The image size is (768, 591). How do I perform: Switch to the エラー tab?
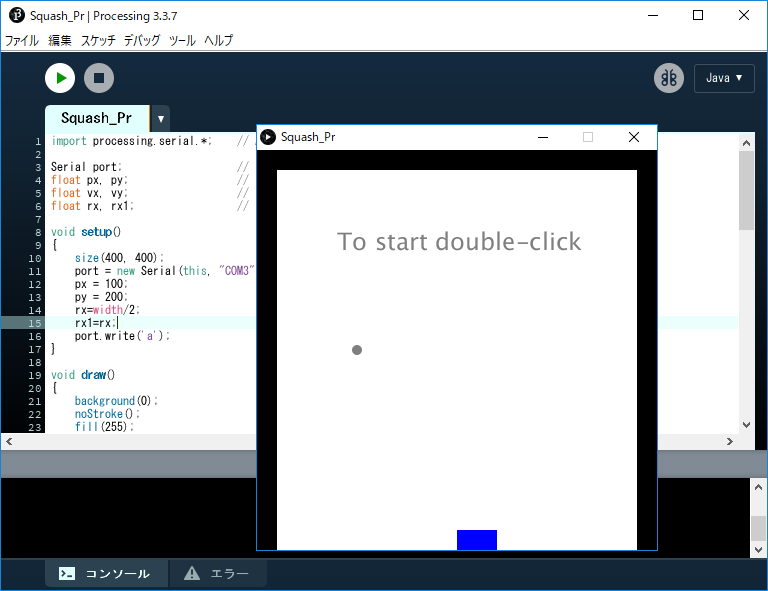218,573
